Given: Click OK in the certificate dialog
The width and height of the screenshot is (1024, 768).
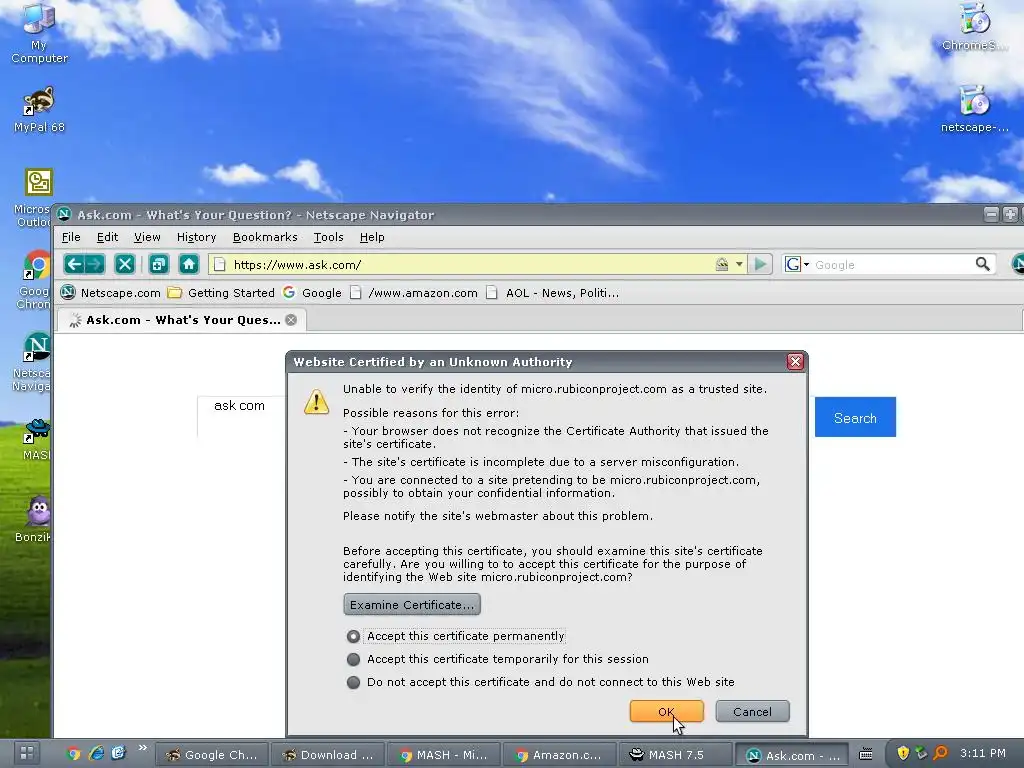Looking at the screenshot, I should coord(667,712).
